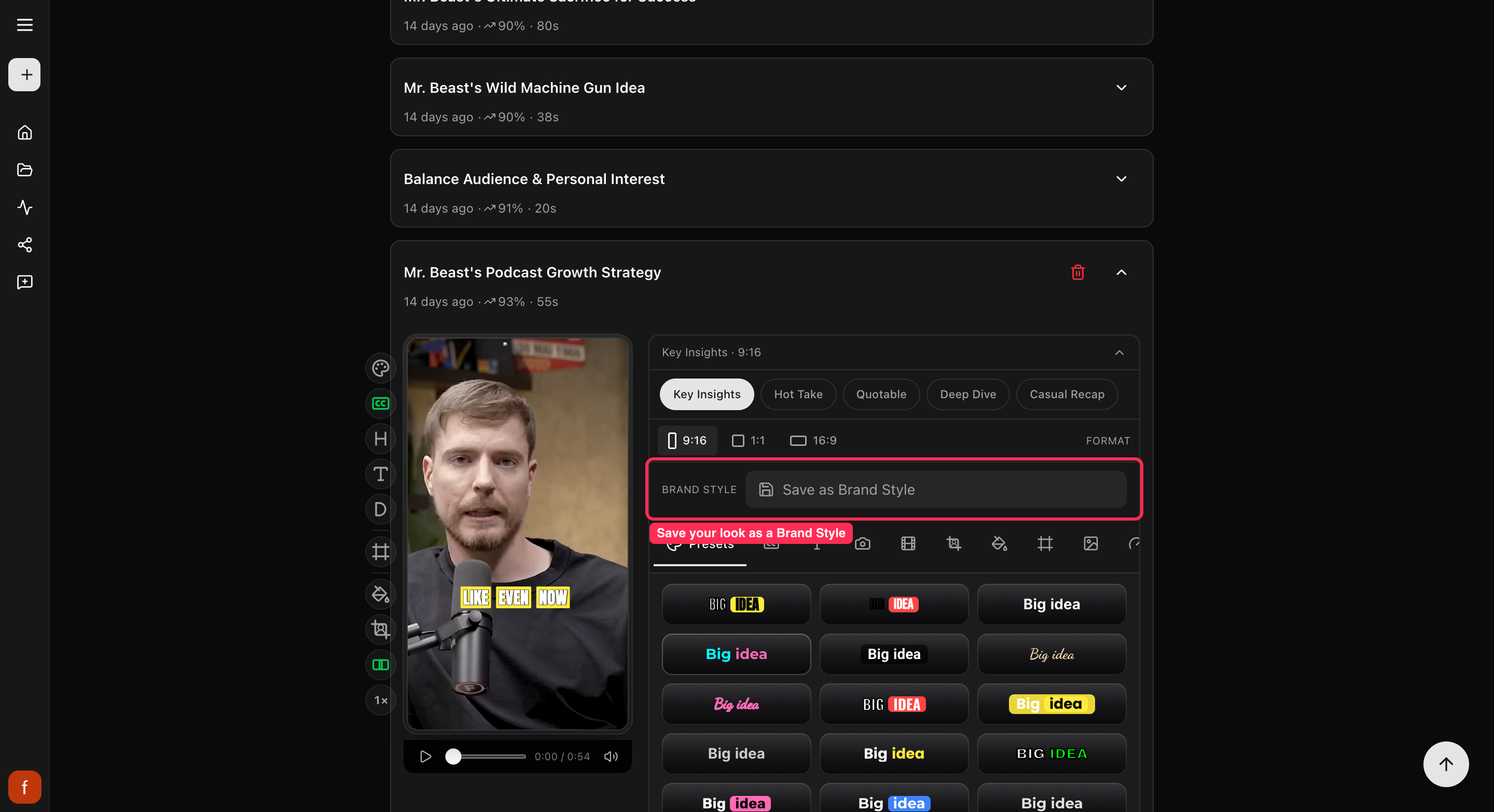The height and width of the screenshot is (812, 1494).
Task: Click the scroll-to-top arrow button
Action: (x=1445, y=764)
